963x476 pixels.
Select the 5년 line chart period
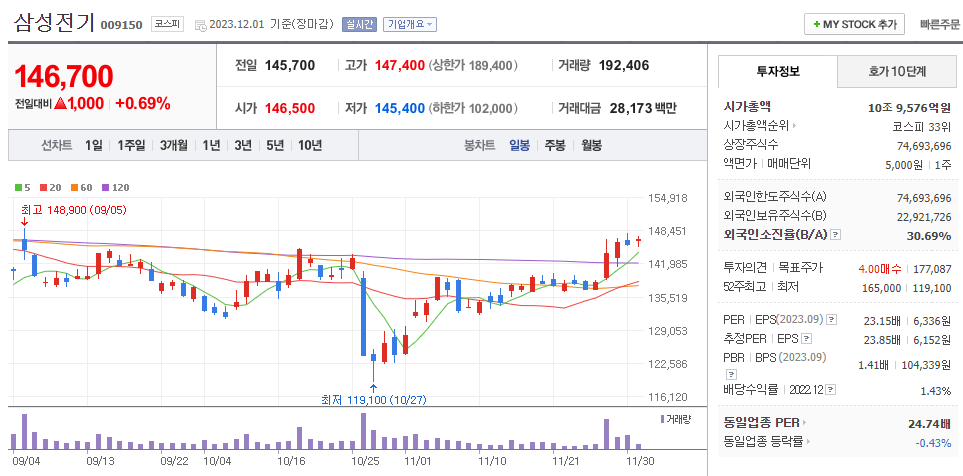[x=275, y=146]
